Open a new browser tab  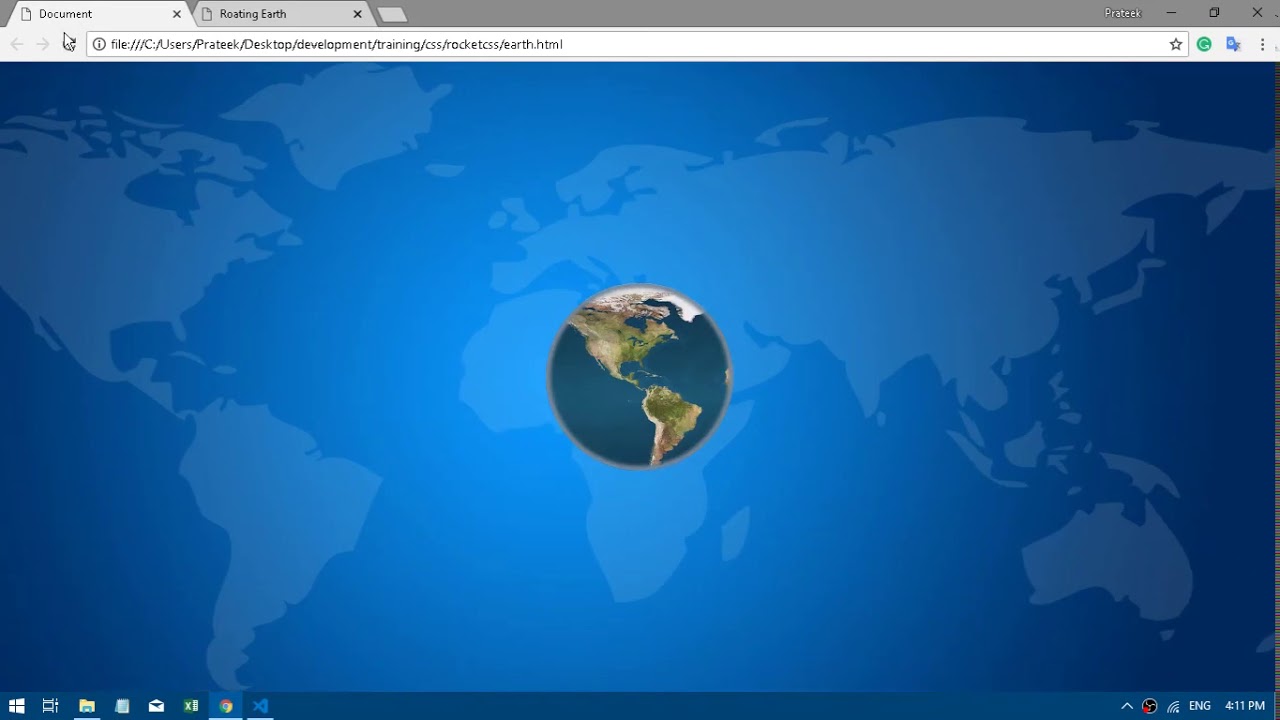[392, 15]
